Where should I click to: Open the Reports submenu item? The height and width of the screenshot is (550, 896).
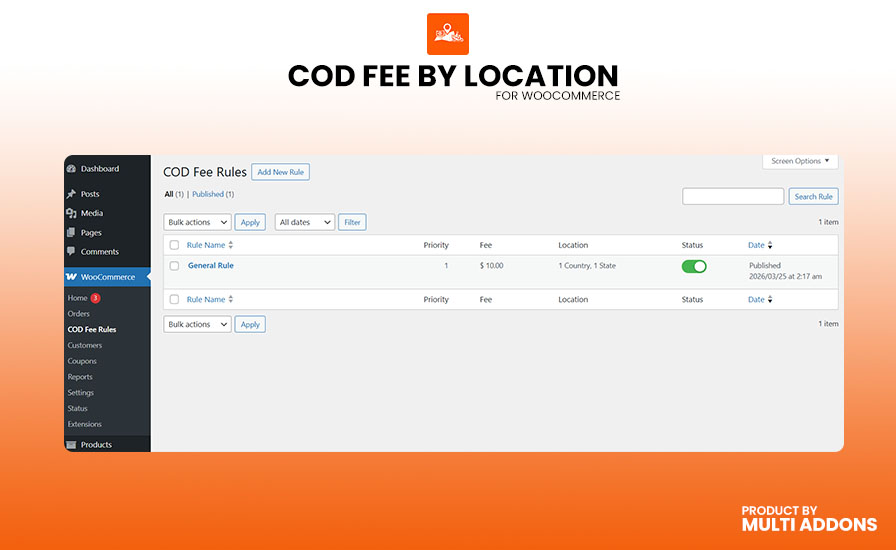tap(79, 377)
